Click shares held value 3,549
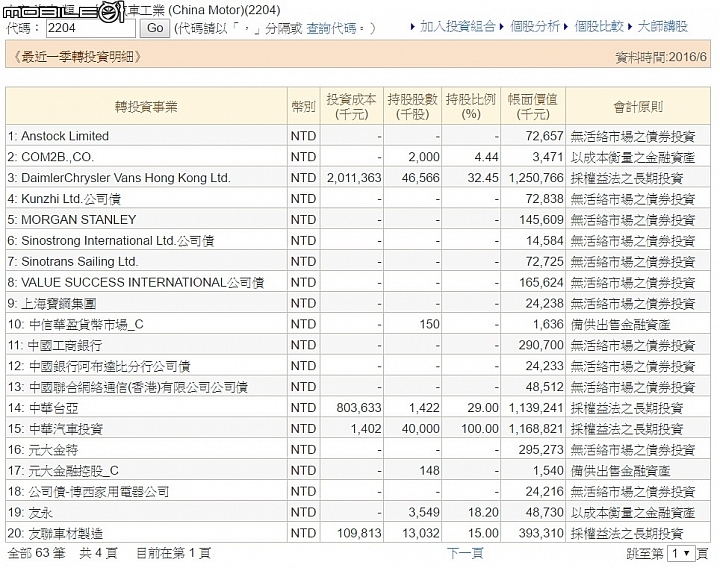 pyautogui.click(x=424, y=512)
